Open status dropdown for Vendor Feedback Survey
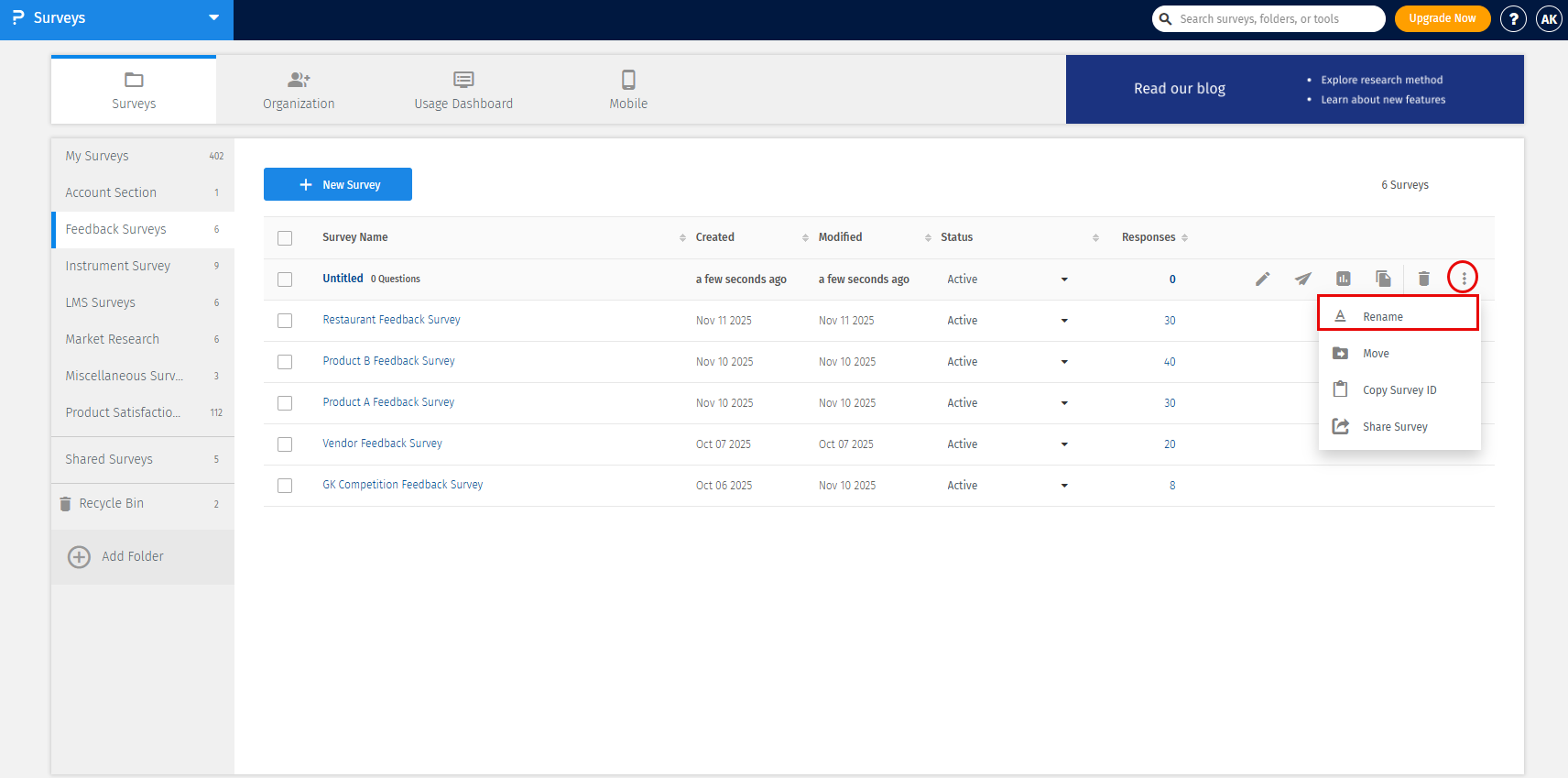The width and height of the screenshot is (1568, 778). [x=1064, y=444]
